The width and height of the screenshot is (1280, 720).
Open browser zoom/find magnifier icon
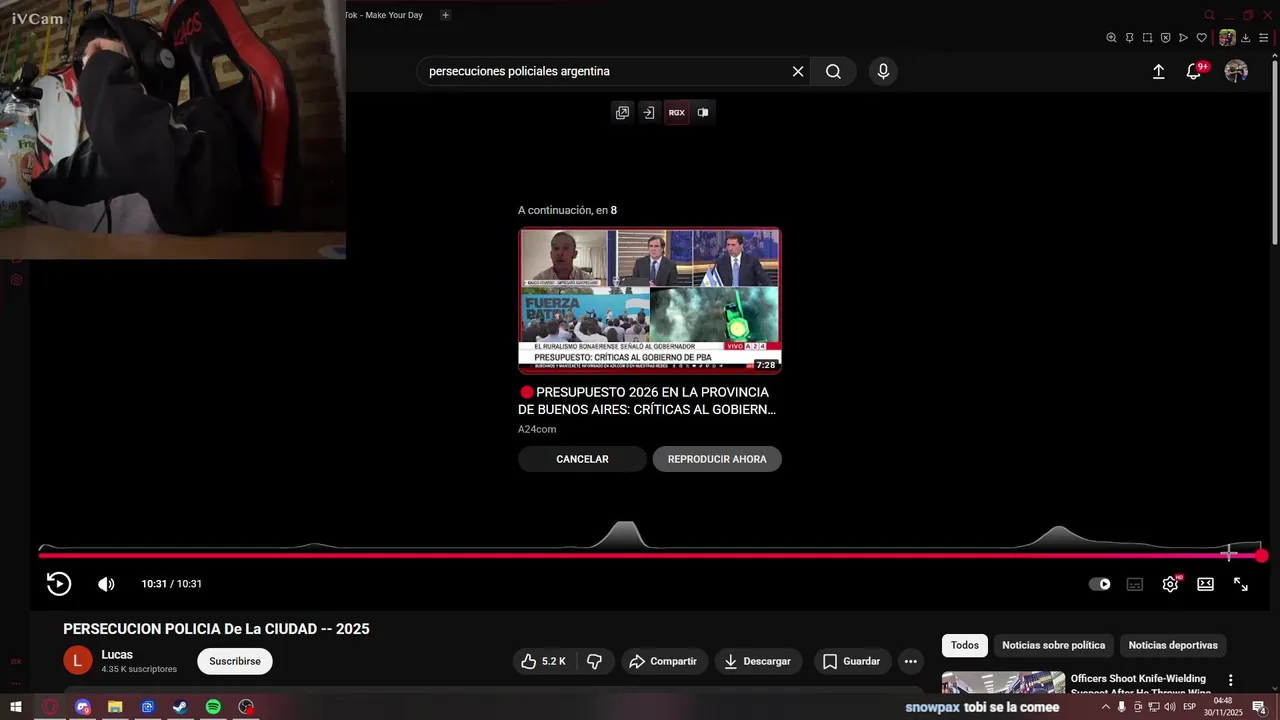click(1111, 38)
